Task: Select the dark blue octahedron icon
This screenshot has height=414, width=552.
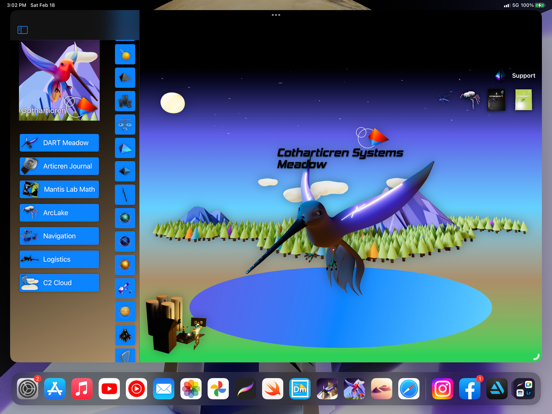Action: tap(125, 171)
